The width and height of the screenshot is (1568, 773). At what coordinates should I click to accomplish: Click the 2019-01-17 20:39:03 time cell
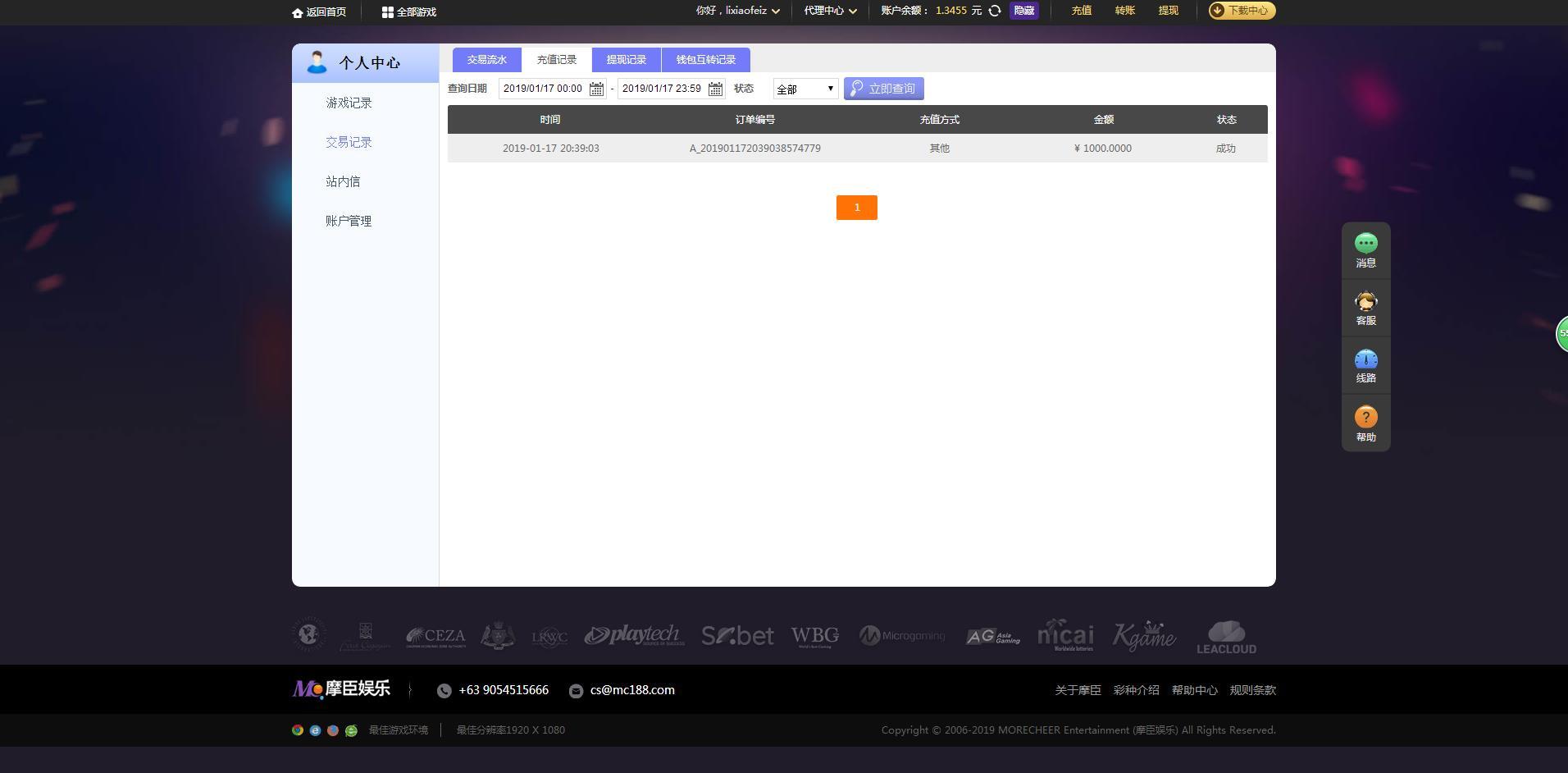pyautogui.click(x=551, y=149)
